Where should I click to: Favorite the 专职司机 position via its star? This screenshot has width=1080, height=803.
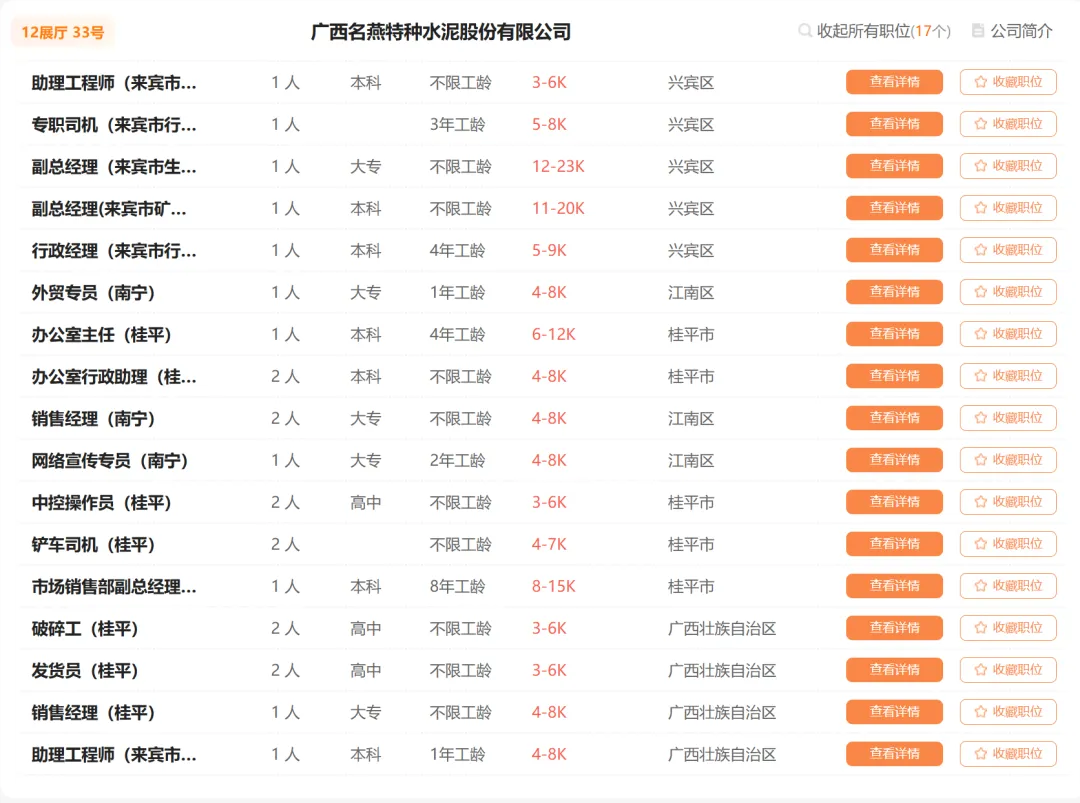pyautogui.click(x=1008, y=124)
